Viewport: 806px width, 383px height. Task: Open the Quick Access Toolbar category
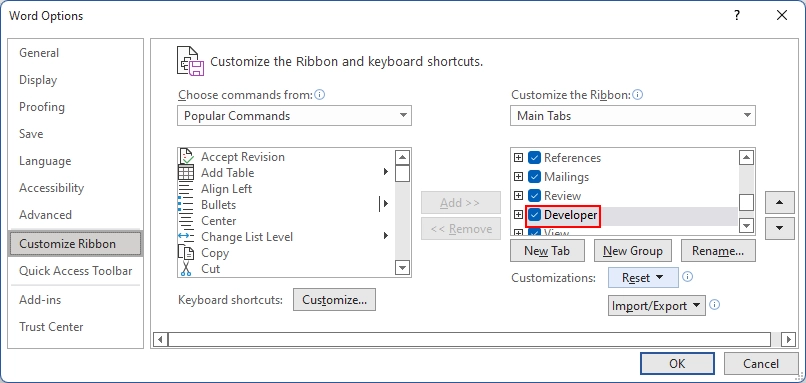[75, 271]
